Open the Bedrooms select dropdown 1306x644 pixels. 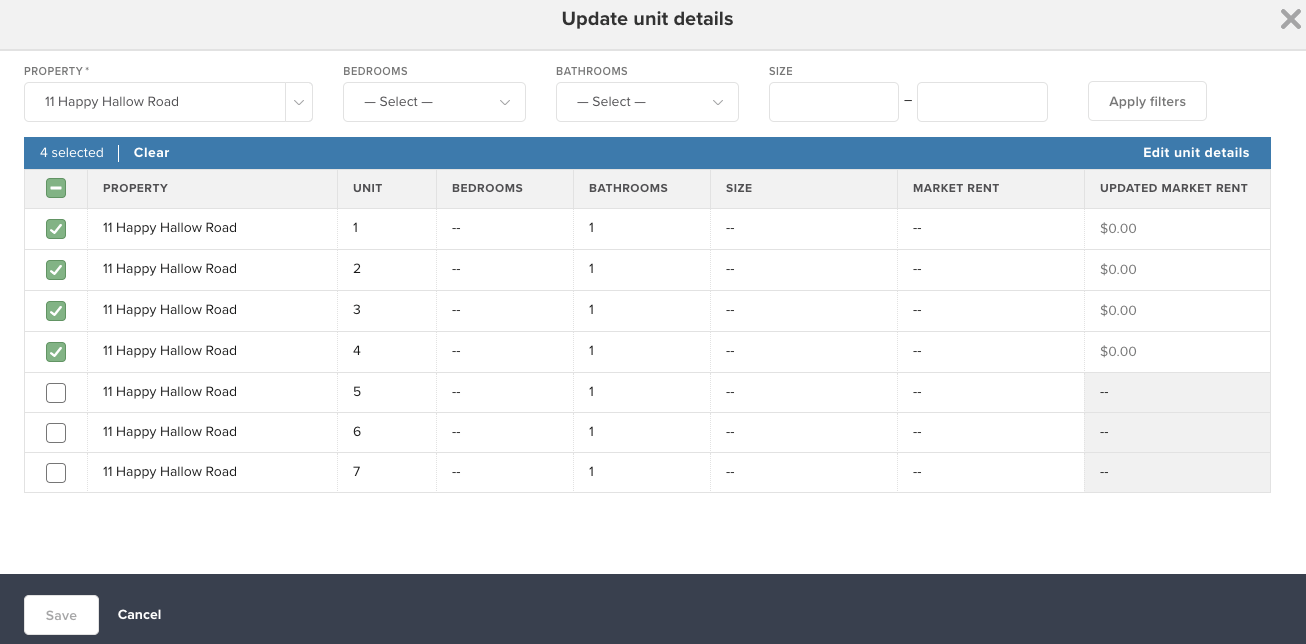click(x=434, y=101)
